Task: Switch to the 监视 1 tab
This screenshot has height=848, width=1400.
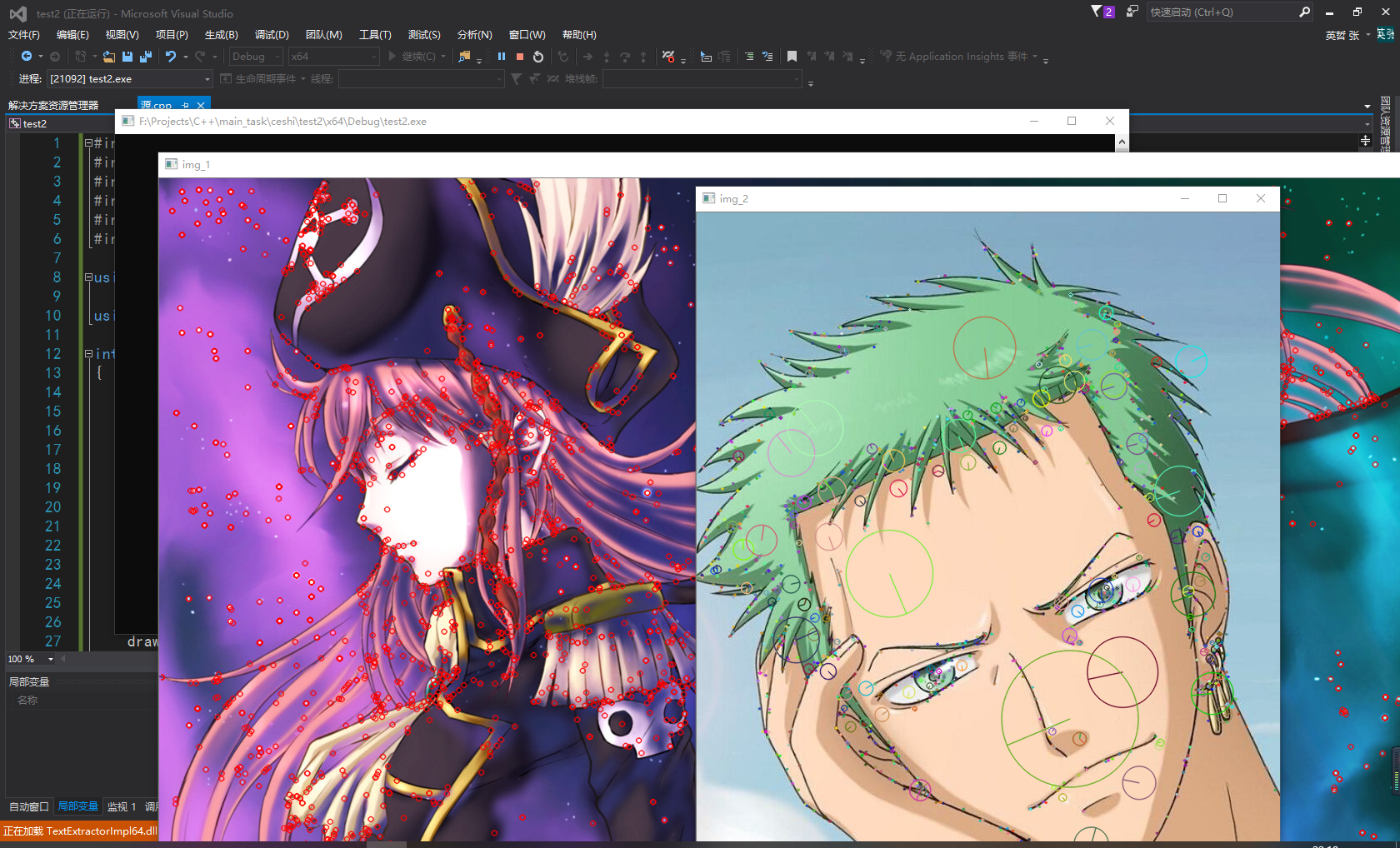Action: pos(122,806)
